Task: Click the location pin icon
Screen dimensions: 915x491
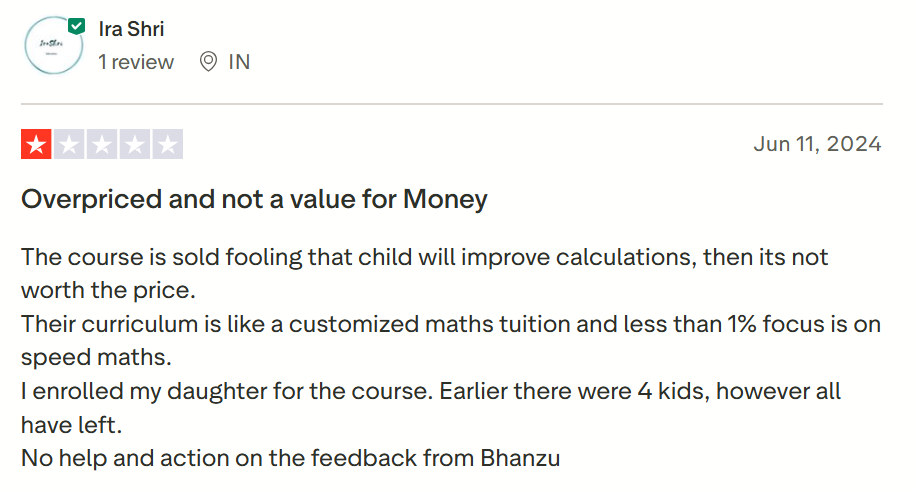Action: [208, 62]
